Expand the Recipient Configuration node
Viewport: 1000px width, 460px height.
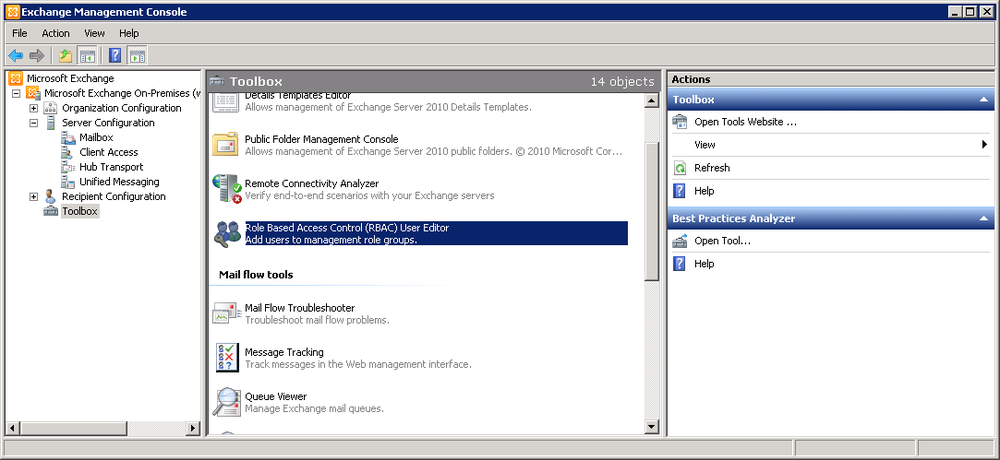34,197
